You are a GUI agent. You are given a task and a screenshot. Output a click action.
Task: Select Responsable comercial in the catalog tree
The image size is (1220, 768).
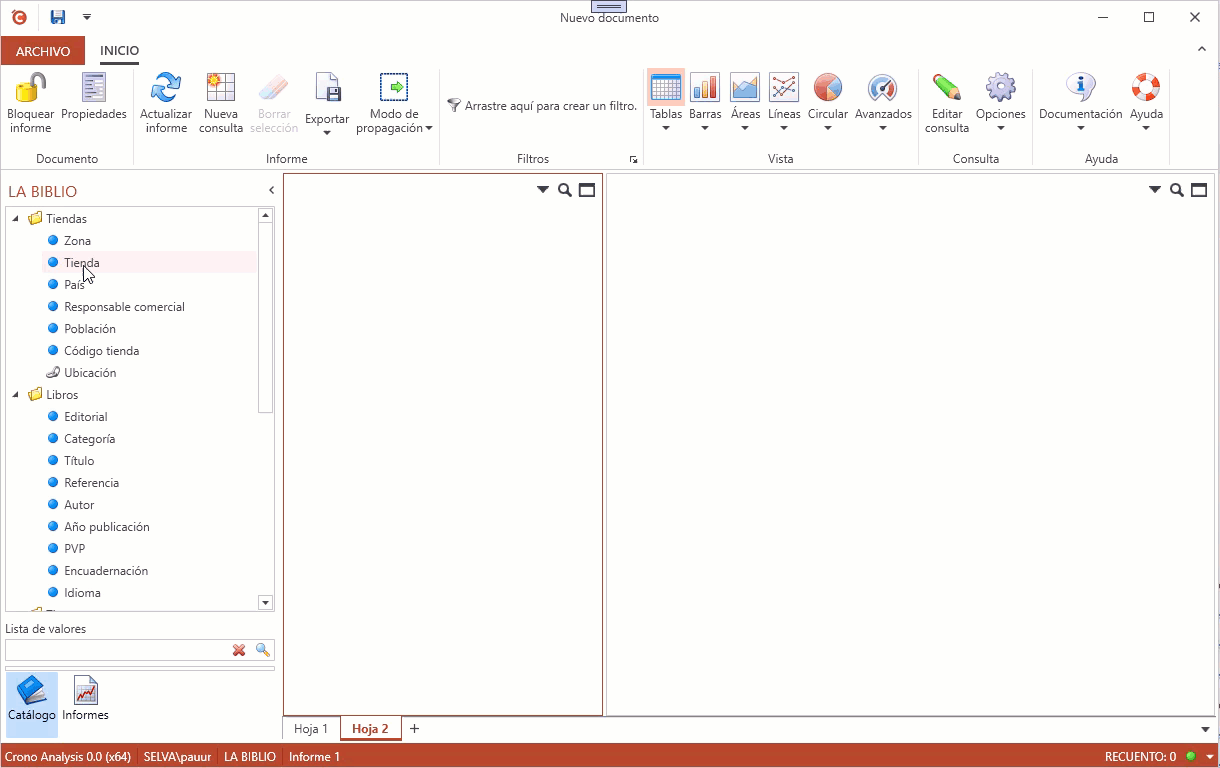coord(124,307)
